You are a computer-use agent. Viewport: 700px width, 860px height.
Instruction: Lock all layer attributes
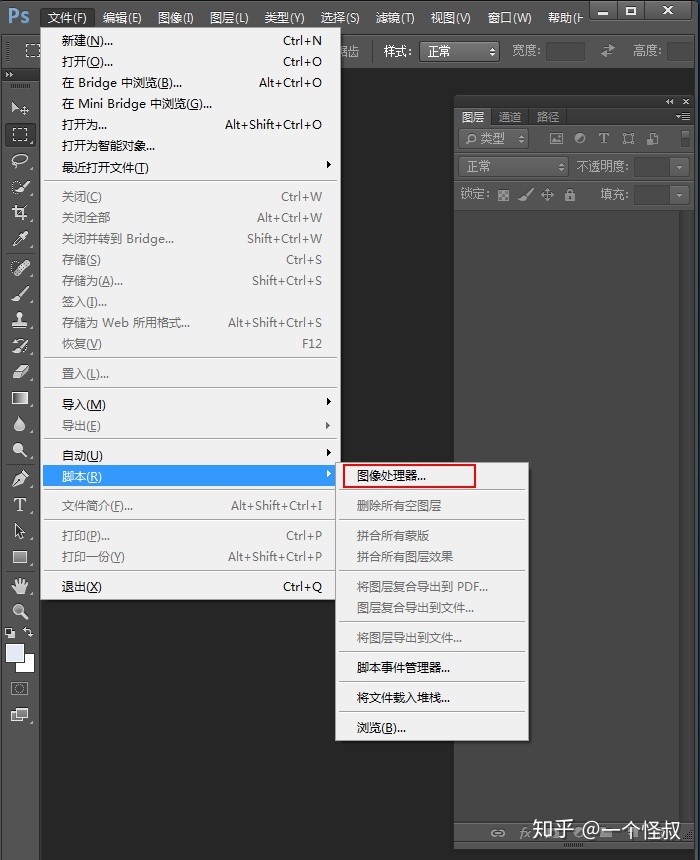click(570, 195)
